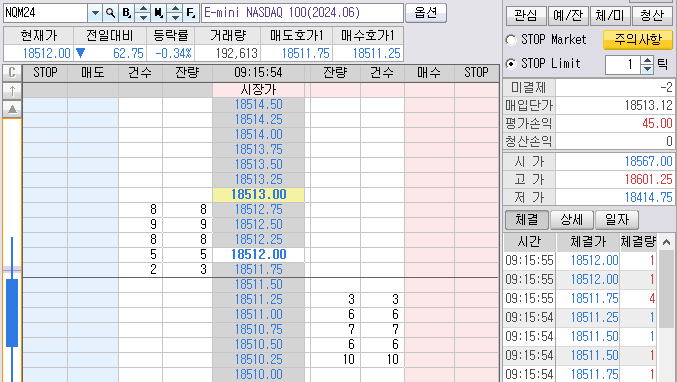Open the NQM24 symbol dropdown arrow

point(95,13)
